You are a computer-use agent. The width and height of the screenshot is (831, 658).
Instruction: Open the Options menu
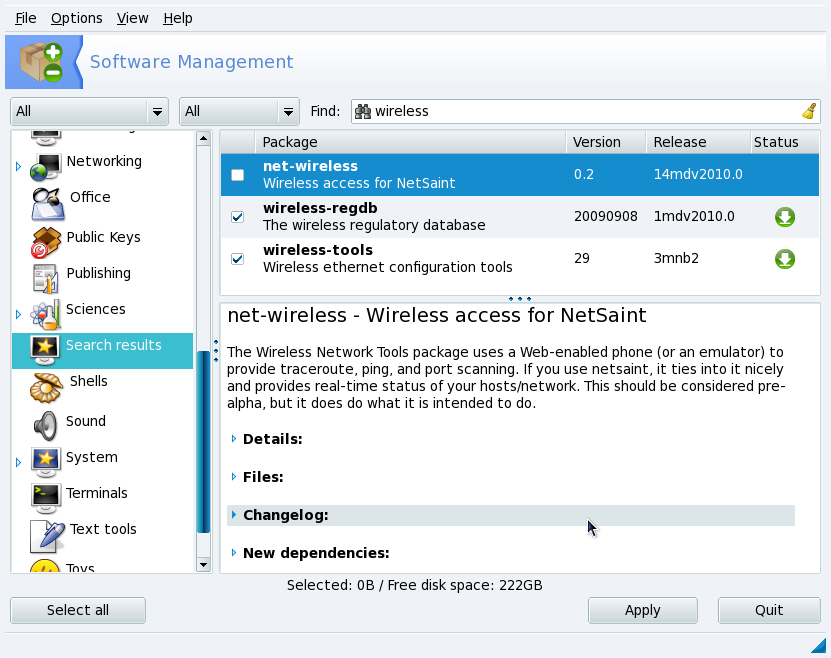[76, 19]
